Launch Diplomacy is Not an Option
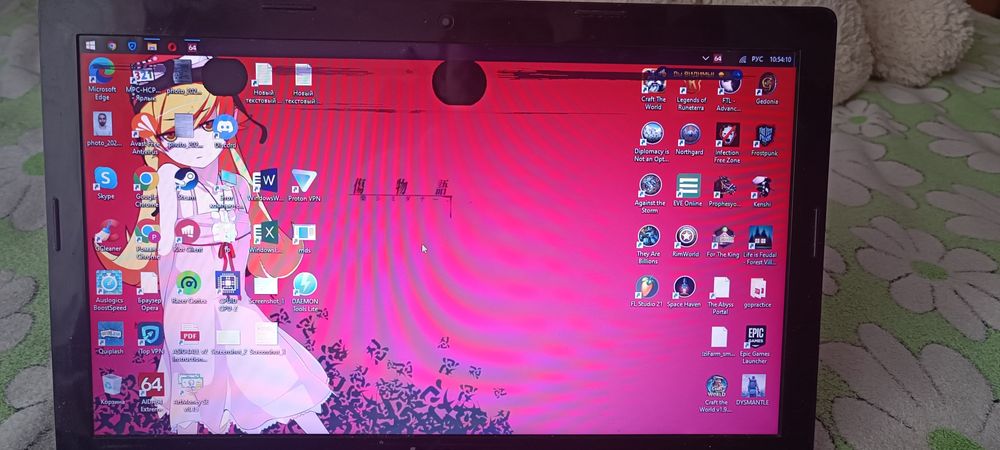 (x=652, y=142)
